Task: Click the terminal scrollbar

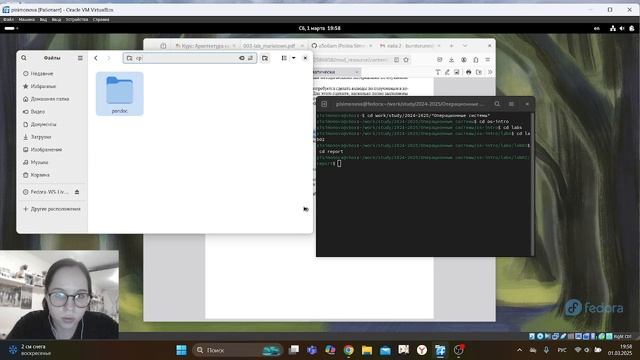Action: [x=532, y=184]
